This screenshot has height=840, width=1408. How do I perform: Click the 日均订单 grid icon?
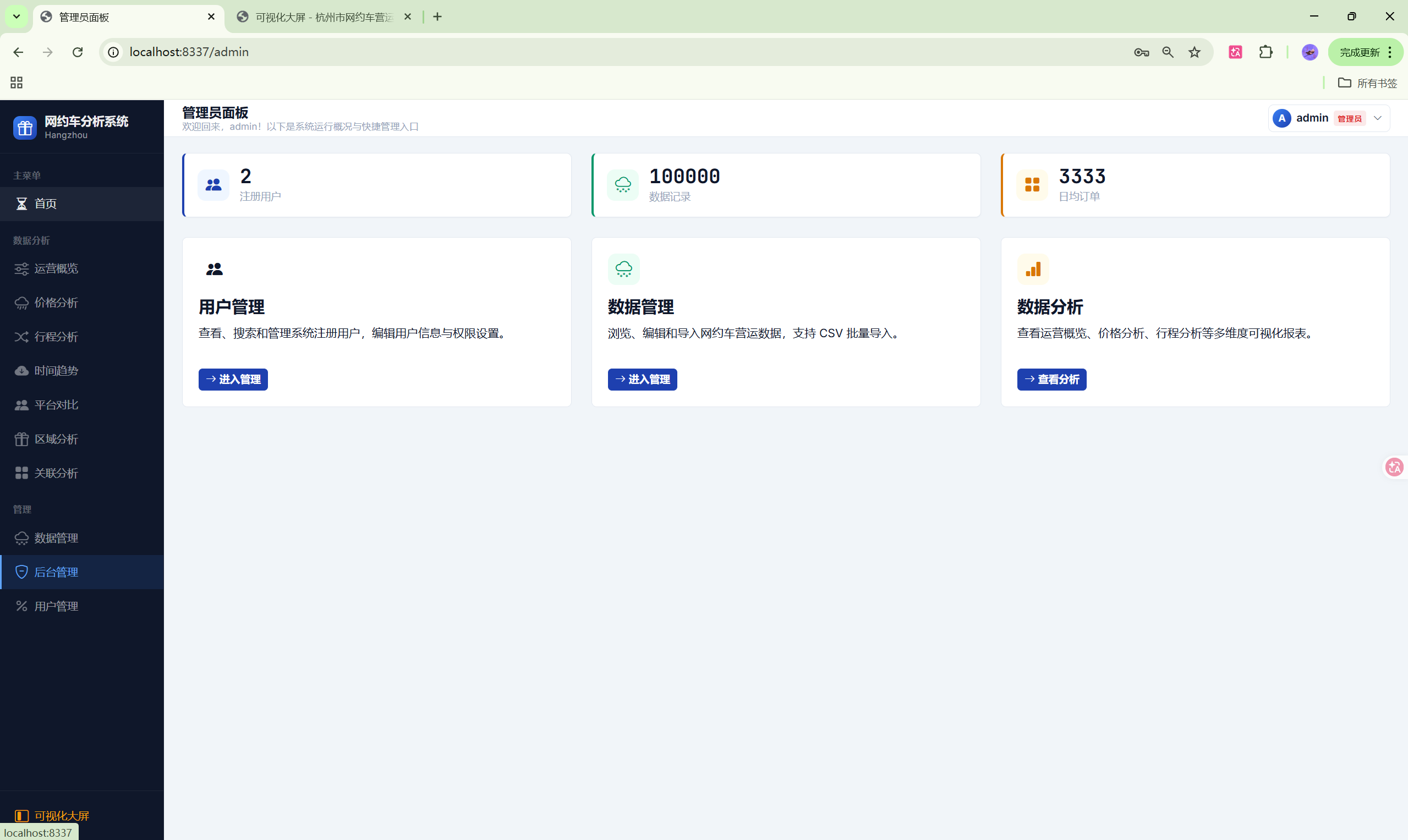pyautogui.click(x=1032, y=185)
